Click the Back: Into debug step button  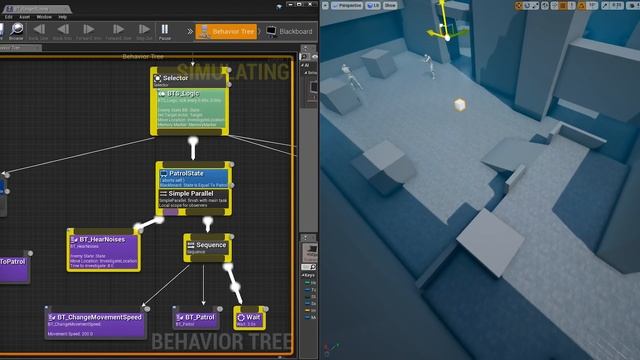[x=62, y=31]
